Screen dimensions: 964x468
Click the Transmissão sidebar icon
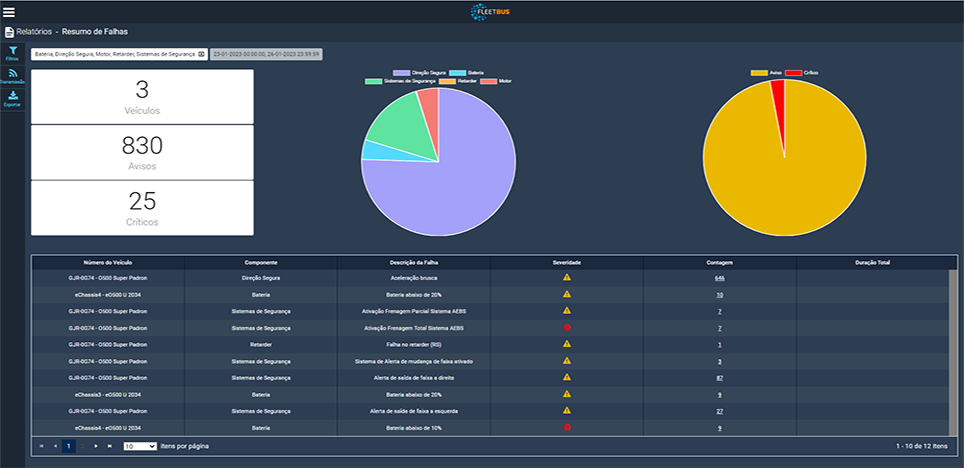coord(12,76)
